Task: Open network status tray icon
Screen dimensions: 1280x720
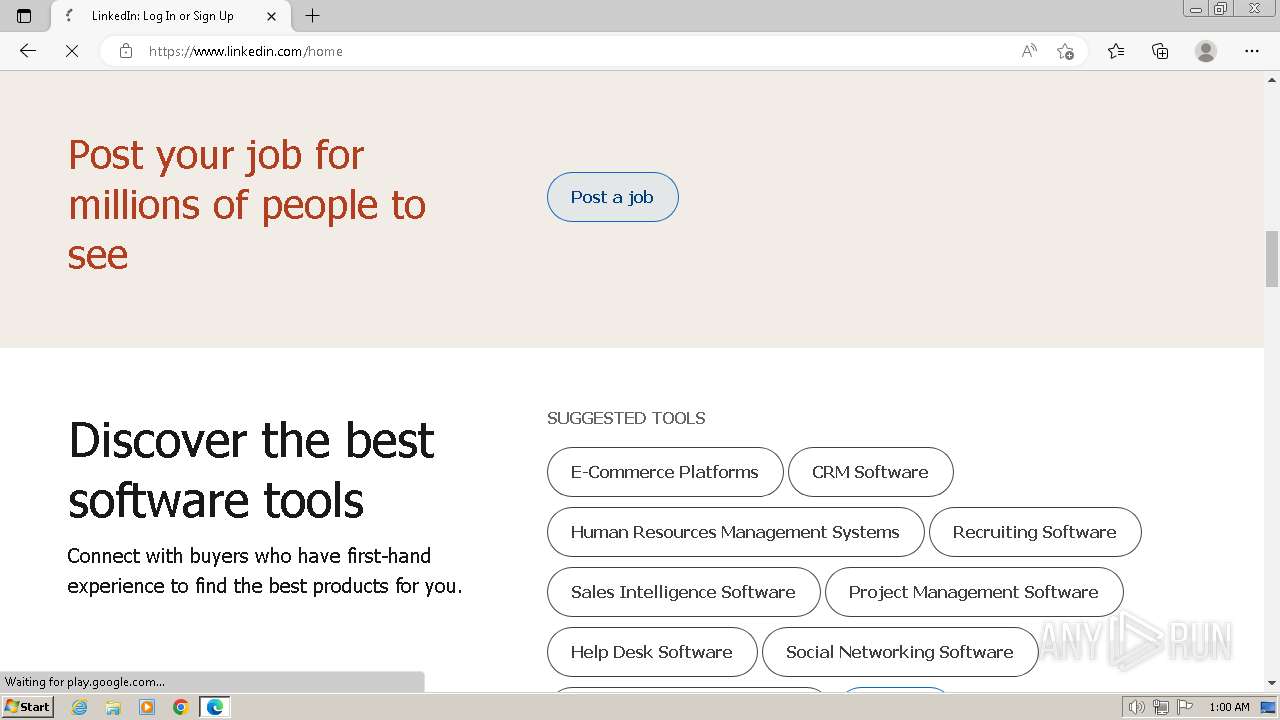Action: (1161, 707)
